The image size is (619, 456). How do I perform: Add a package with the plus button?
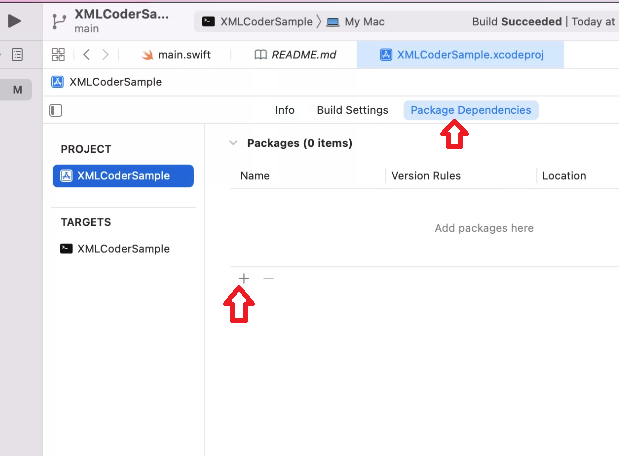pos(244,278)
